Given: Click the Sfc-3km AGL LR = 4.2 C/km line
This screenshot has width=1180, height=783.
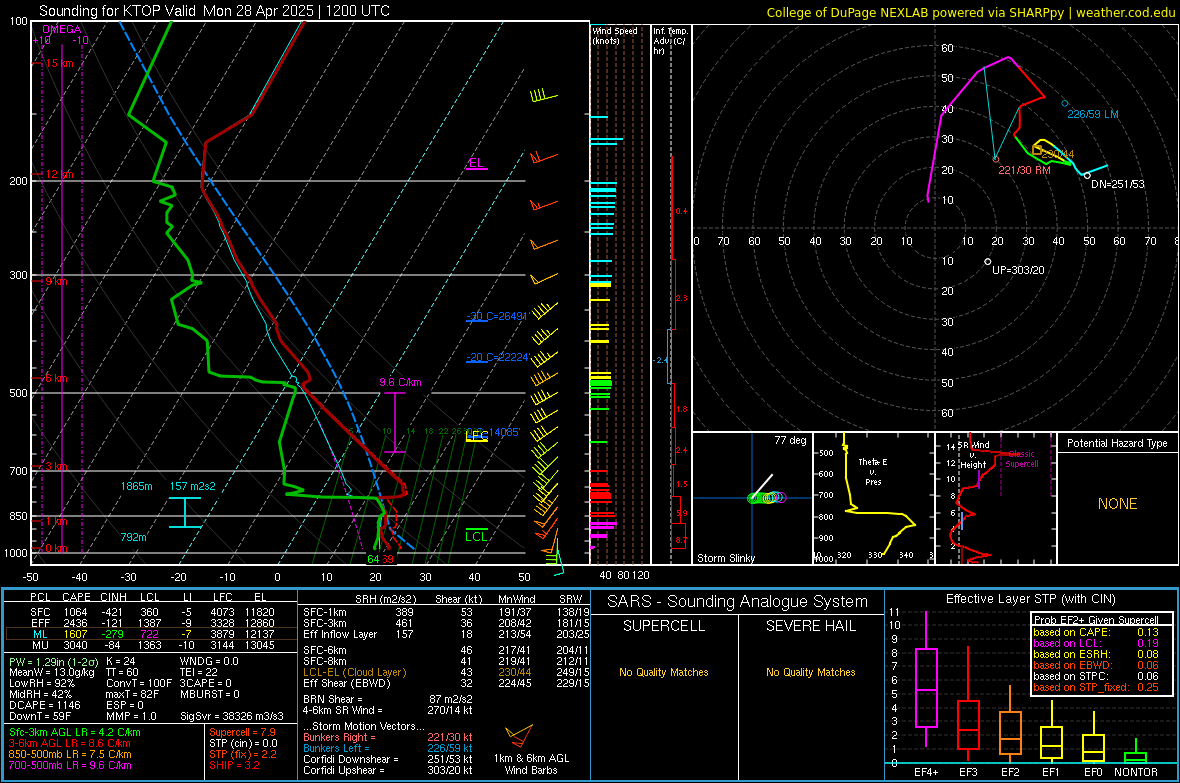Looking at the screenshot, I should (75, 732).
